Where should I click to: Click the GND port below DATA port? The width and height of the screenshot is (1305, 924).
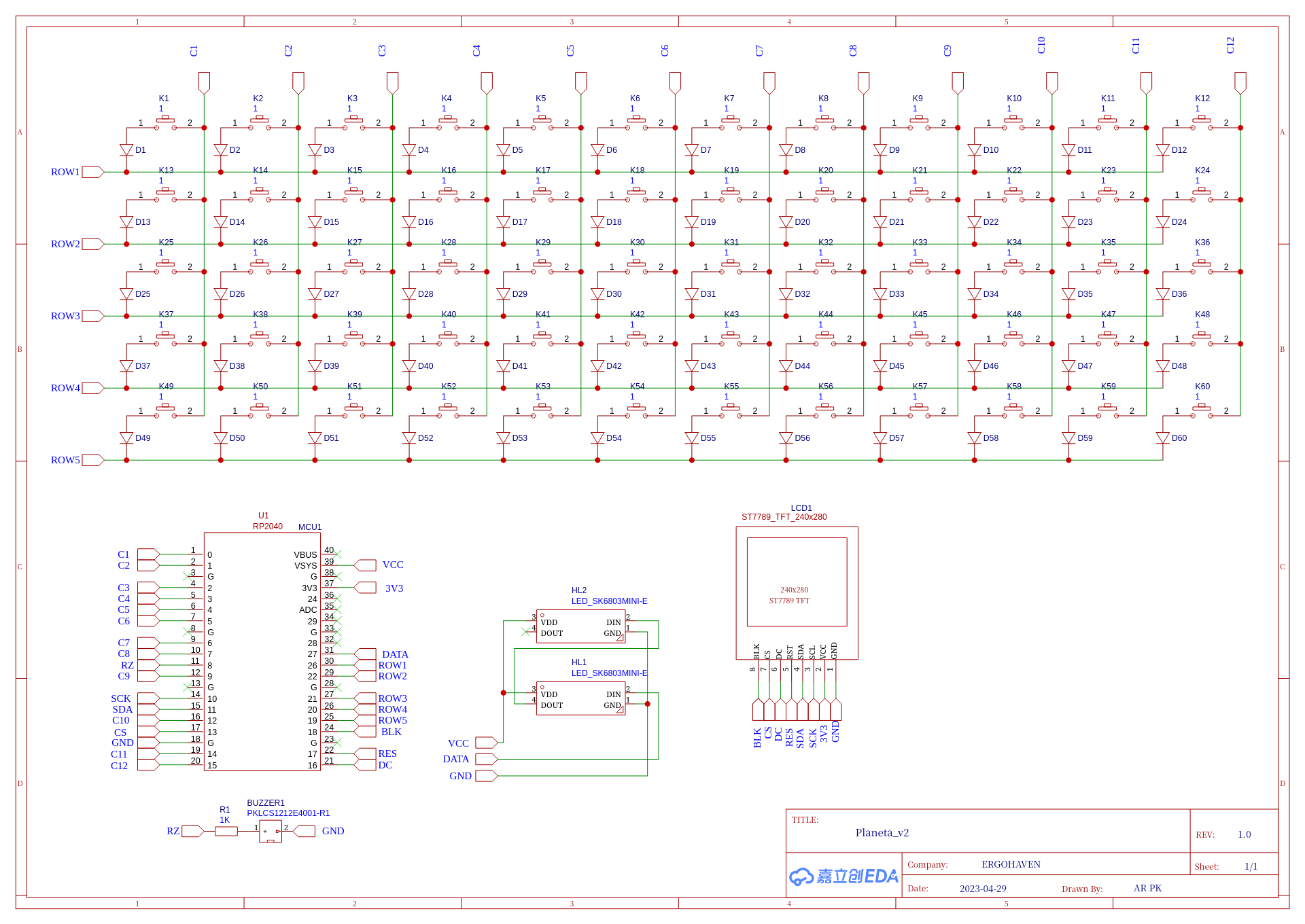(x=487, y=776)
